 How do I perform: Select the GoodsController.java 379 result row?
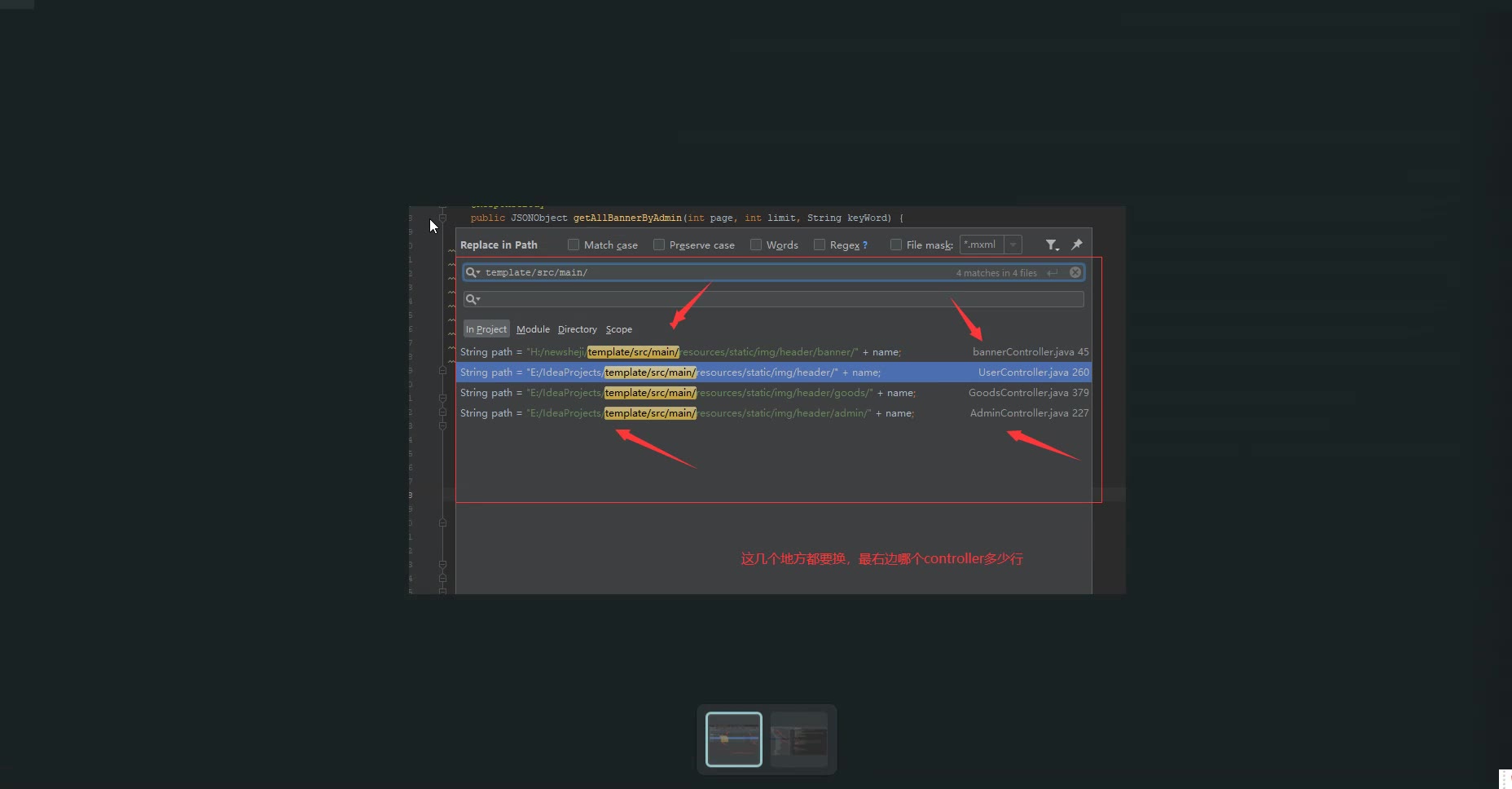774,393
